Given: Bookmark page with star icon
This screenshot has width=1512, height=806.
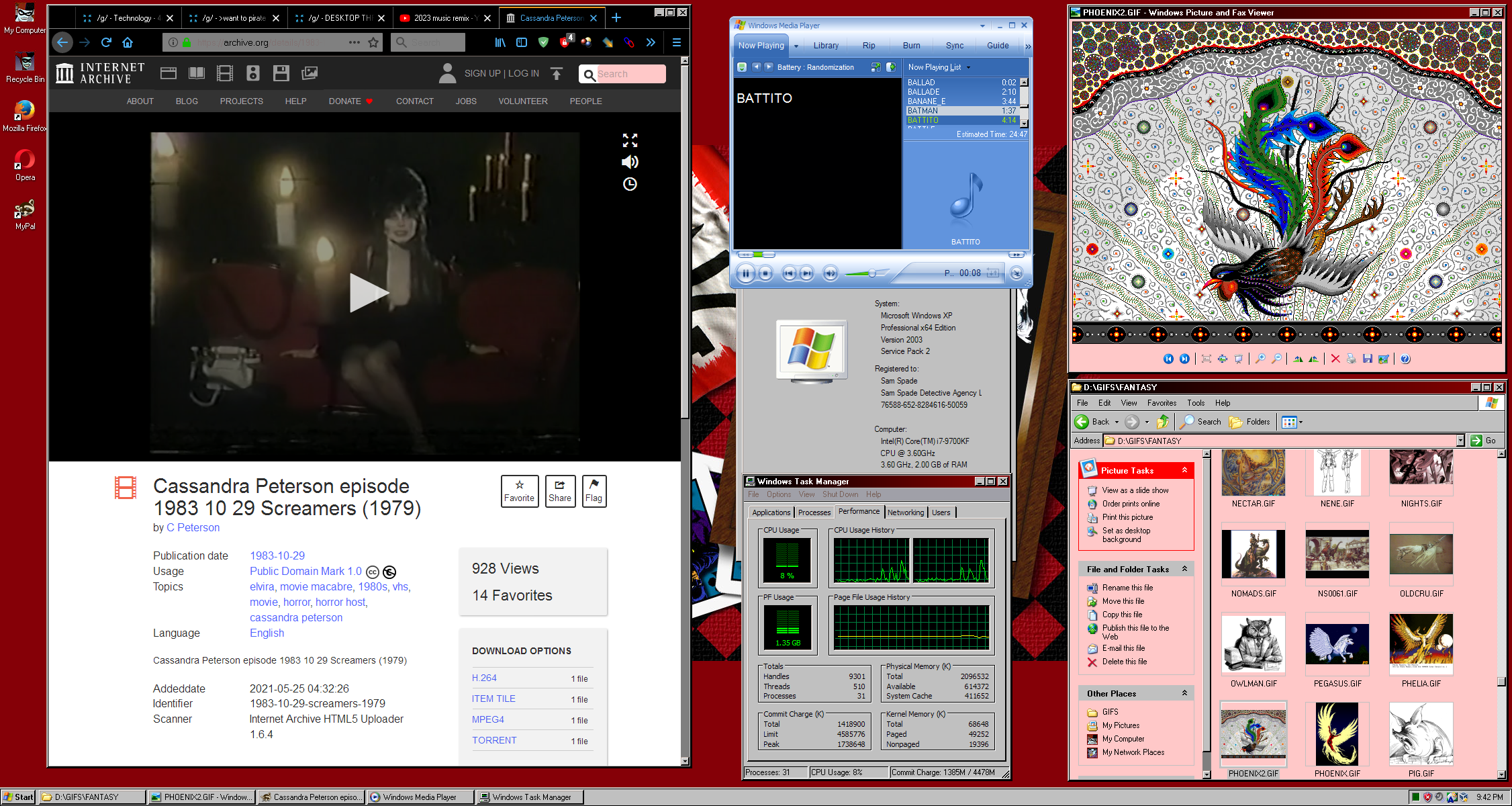Looking at the screenshot, I should pyautogui.click(x=373, y=42).
